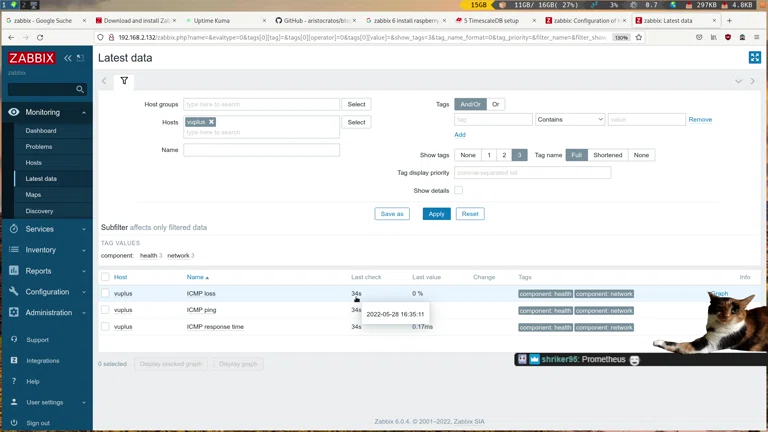Click the Name filter input field

[261, 150]
